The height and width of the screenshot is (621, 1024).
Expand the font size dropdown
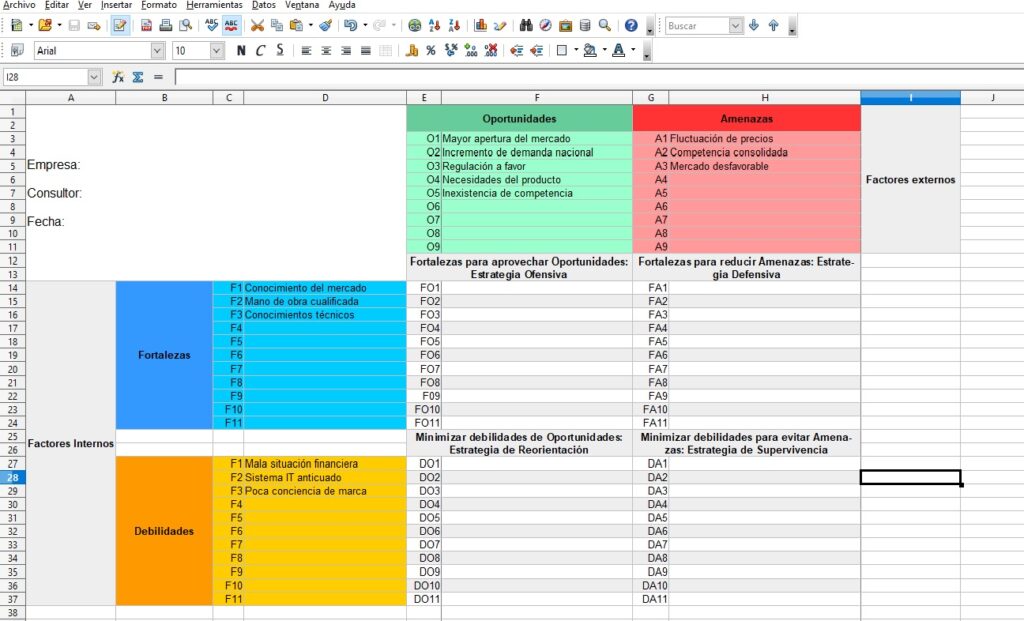tap(217, 50)
